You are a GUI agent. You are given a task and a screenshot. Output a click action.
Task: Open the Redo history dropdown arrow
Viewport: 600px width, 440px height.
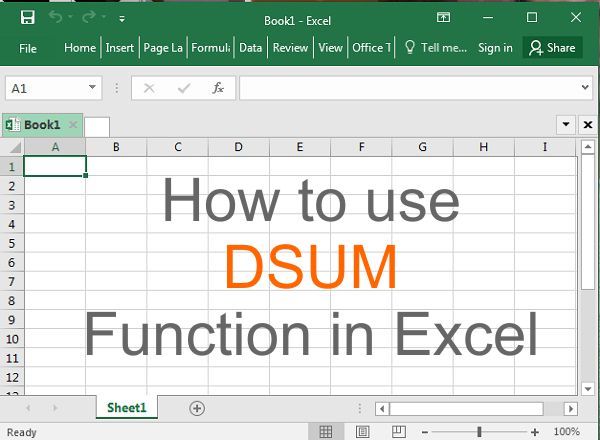104,17
